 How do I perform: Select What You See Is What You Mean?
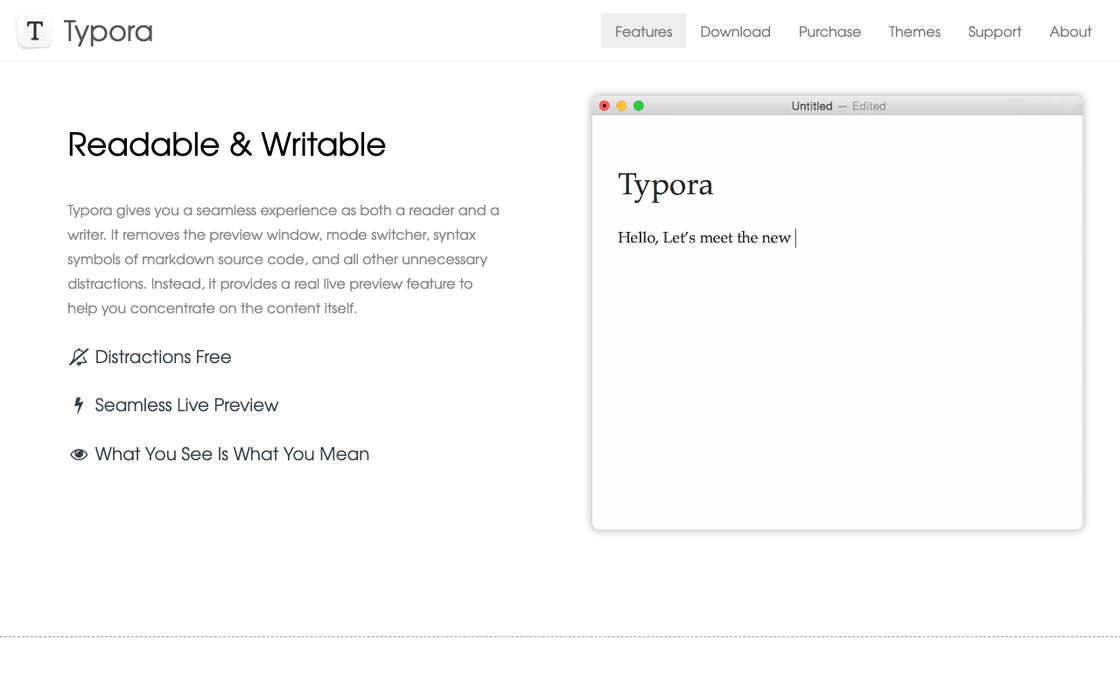(232, 454)
